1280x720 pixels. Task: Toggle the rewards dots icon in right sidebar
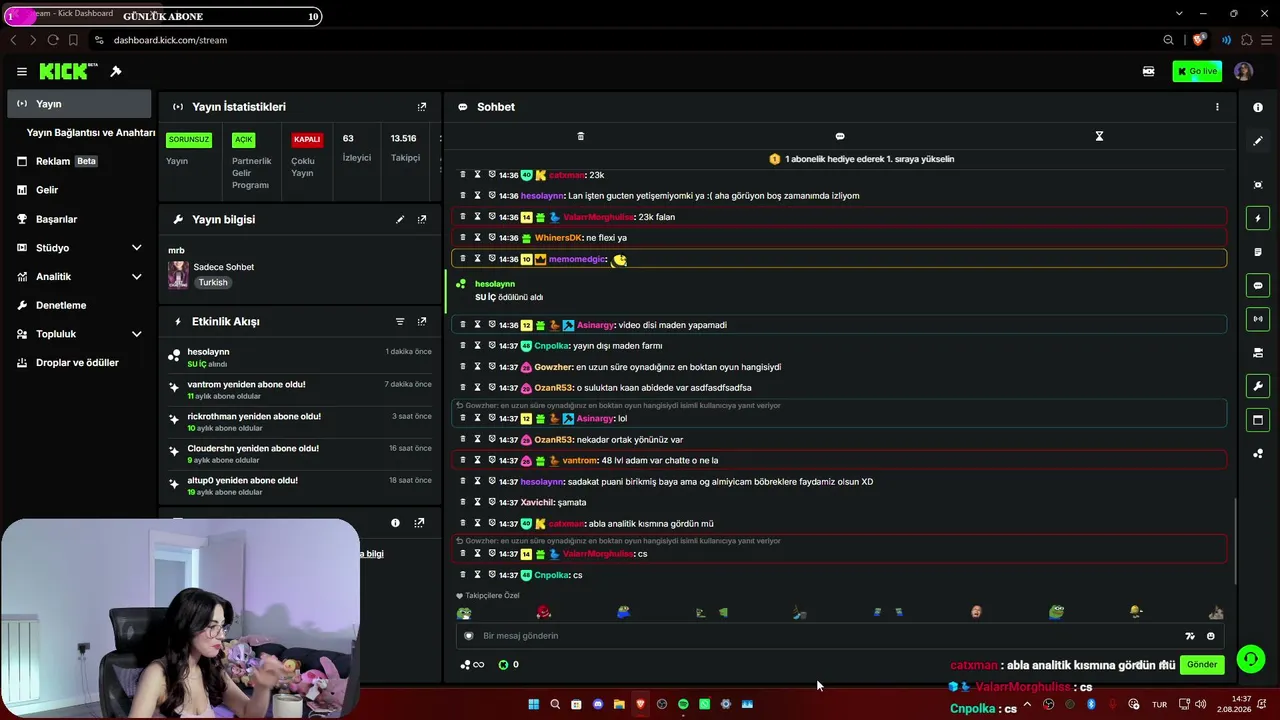coord(1258,454)
